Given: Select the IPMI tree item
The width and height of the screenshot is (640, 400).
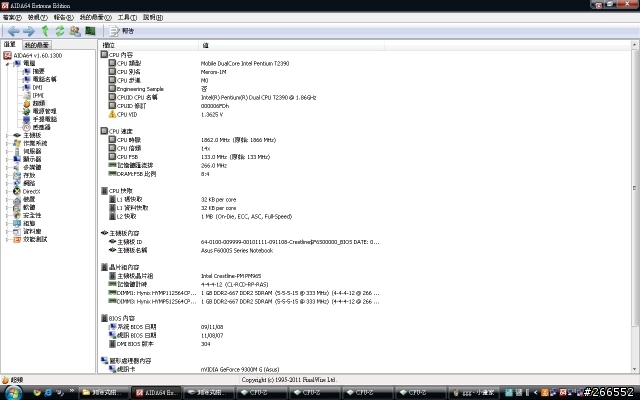Looking at the screenshot, I should coord(38,96).
